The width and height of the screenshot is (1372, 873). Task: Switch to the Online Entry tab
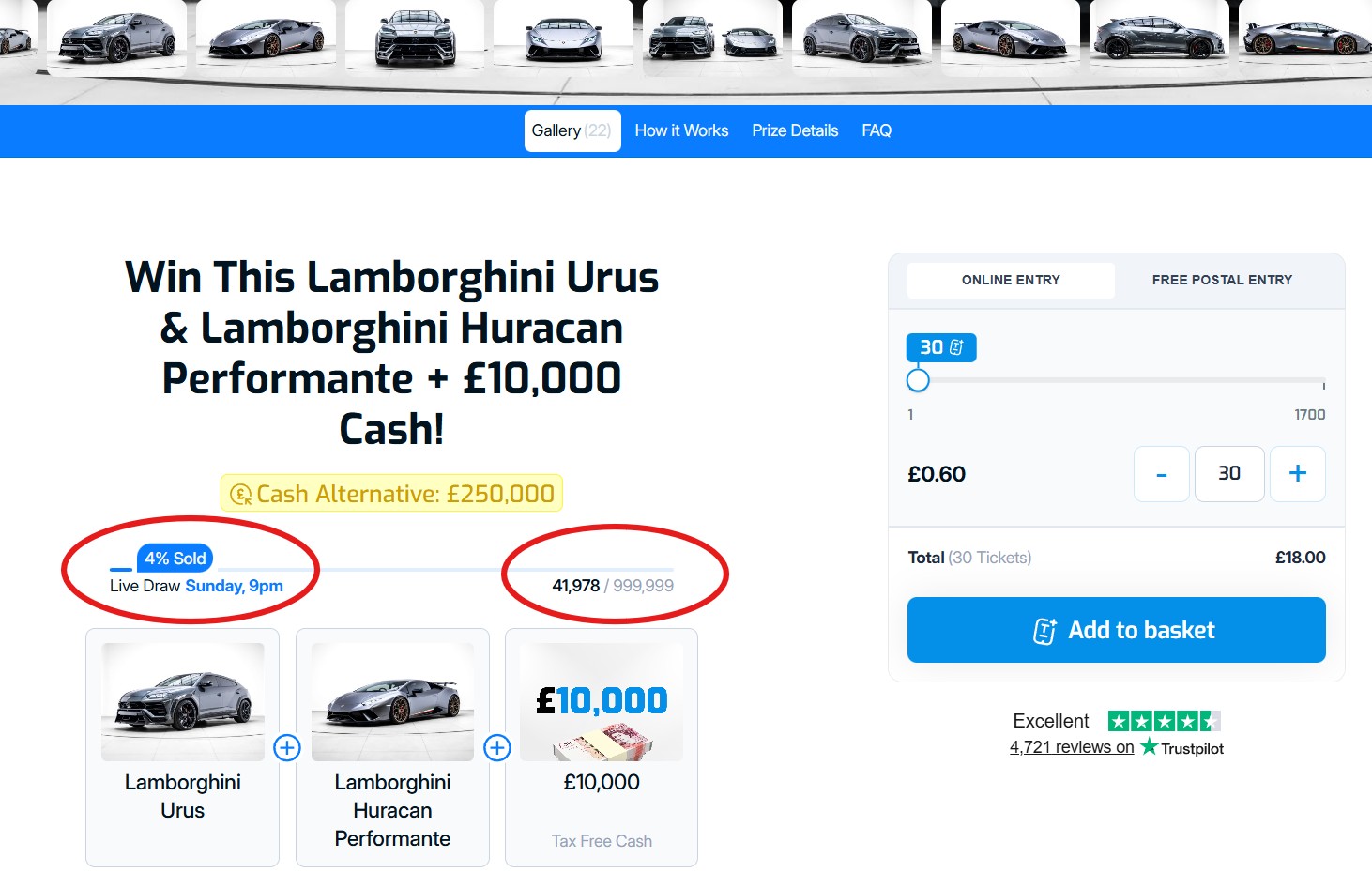point(1011,280)
